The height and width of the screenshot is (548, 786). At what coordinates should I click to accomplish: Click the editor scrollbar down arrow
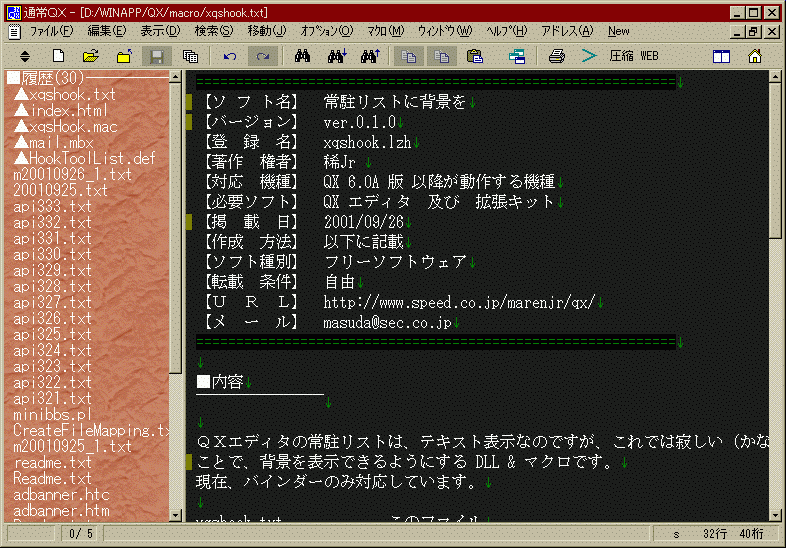[x=775, y=515]
